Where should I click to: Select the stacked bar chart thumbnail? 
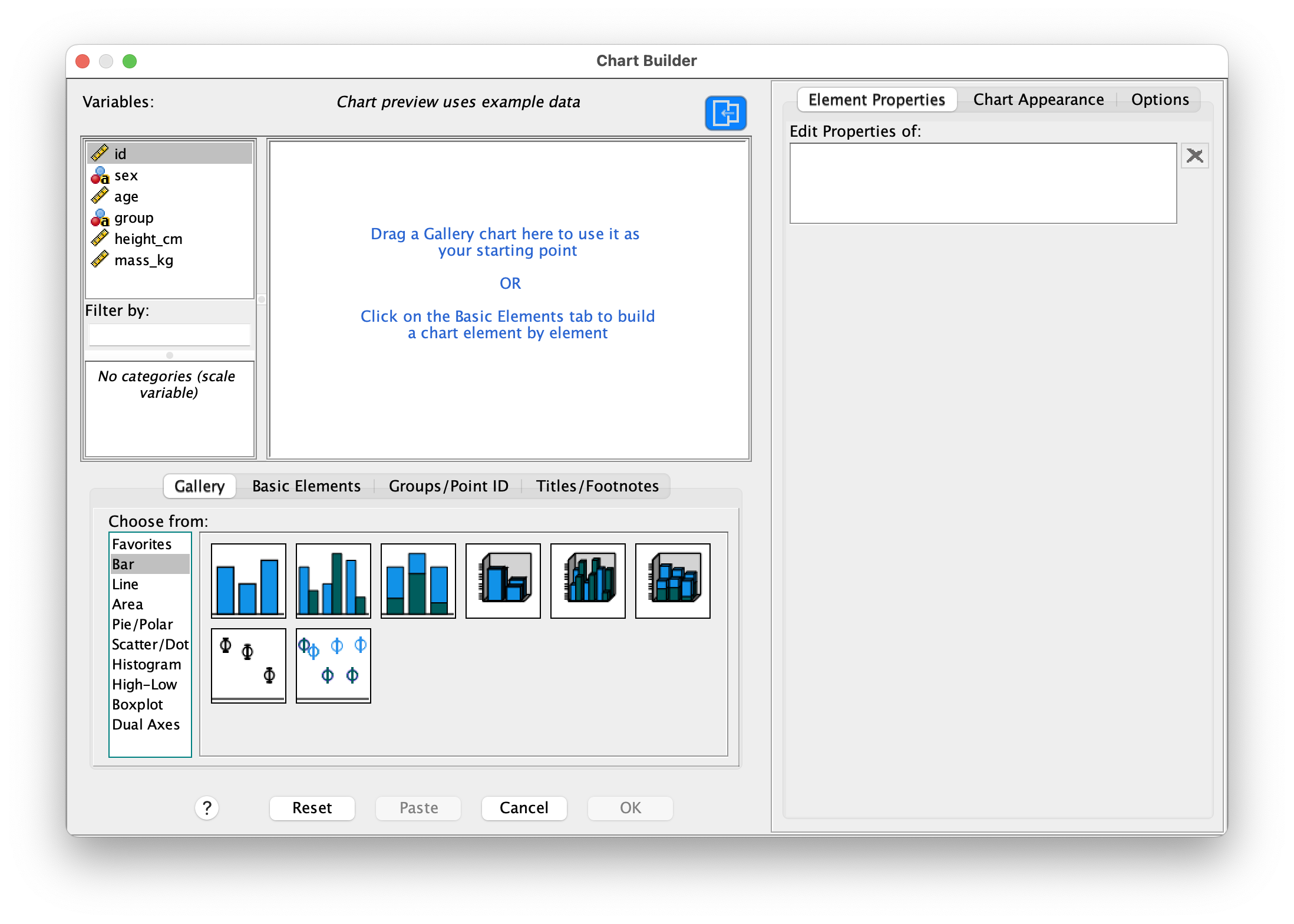pyautogui.click(x=418, y=580)
